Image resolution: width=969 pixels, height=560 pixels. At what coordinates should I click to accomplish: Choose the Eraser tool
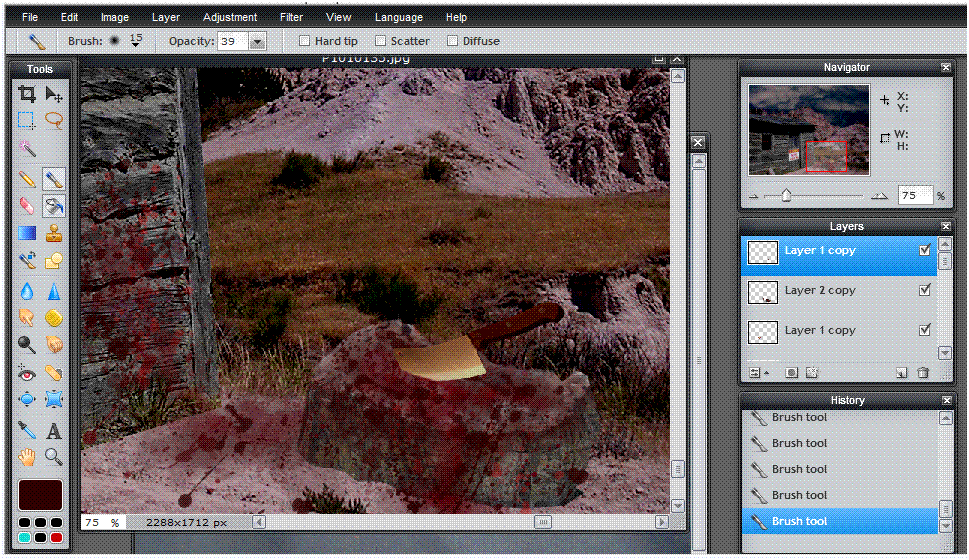tap(27, 206)
